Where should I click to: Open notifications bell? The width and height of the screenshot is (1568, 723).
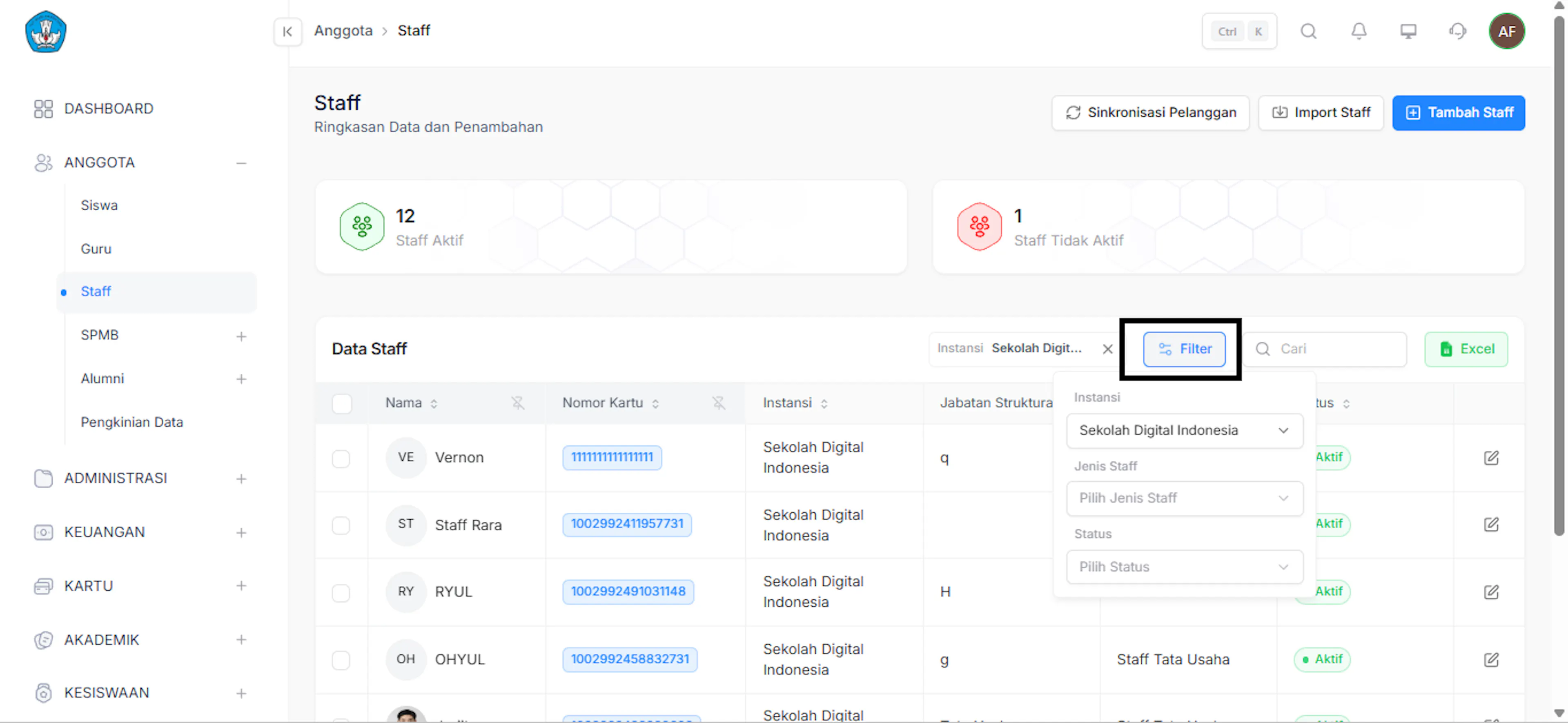(1359, 31)
